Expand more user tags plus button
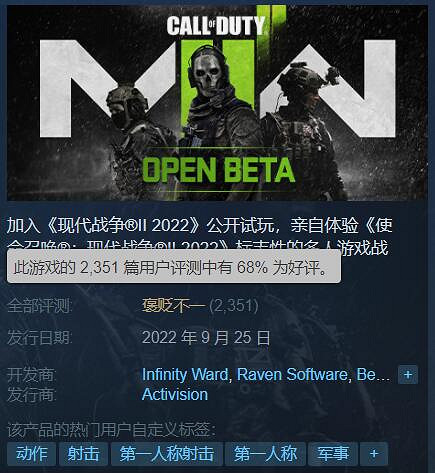The height and width of the screenshot is (473, 435). tap(374, 454)
